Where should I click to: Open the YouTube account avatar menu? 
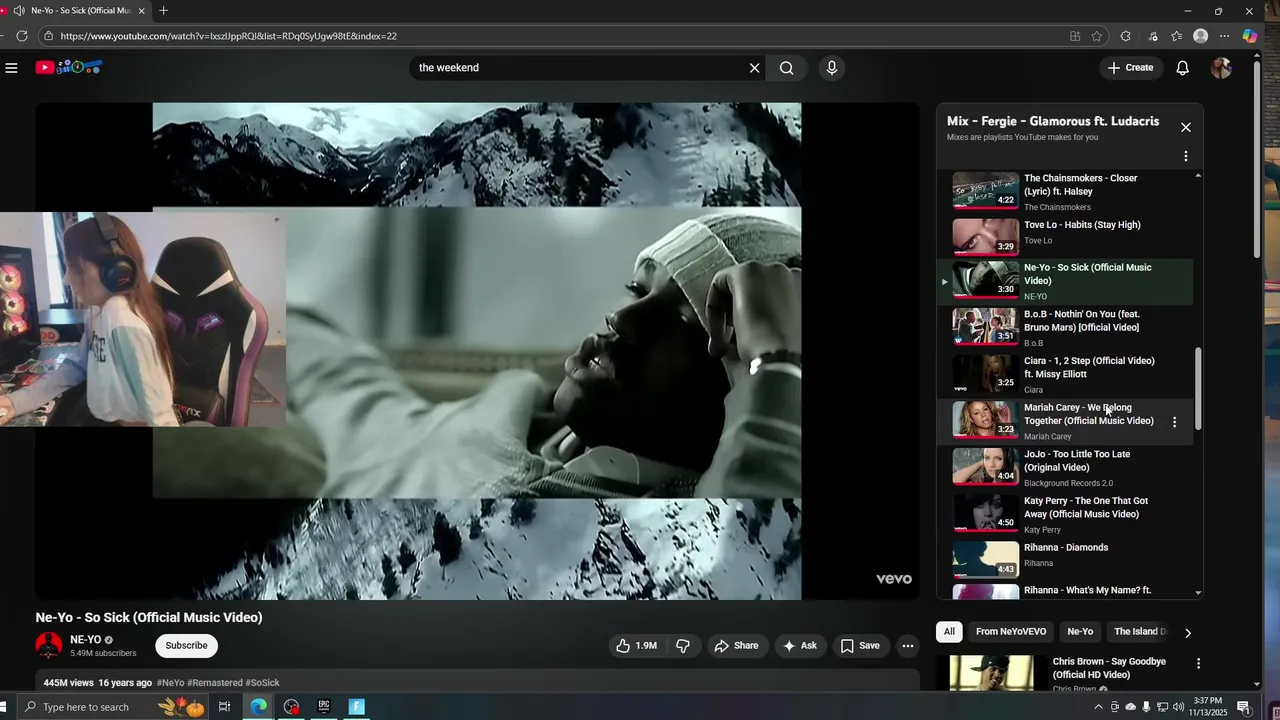click(1221, 68)
